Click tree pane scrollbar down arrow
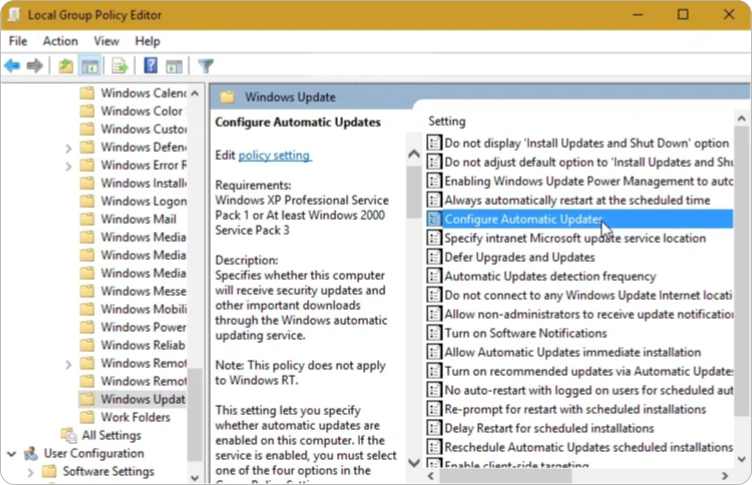The width and height of the screenshot is (752, 485). 195,477
